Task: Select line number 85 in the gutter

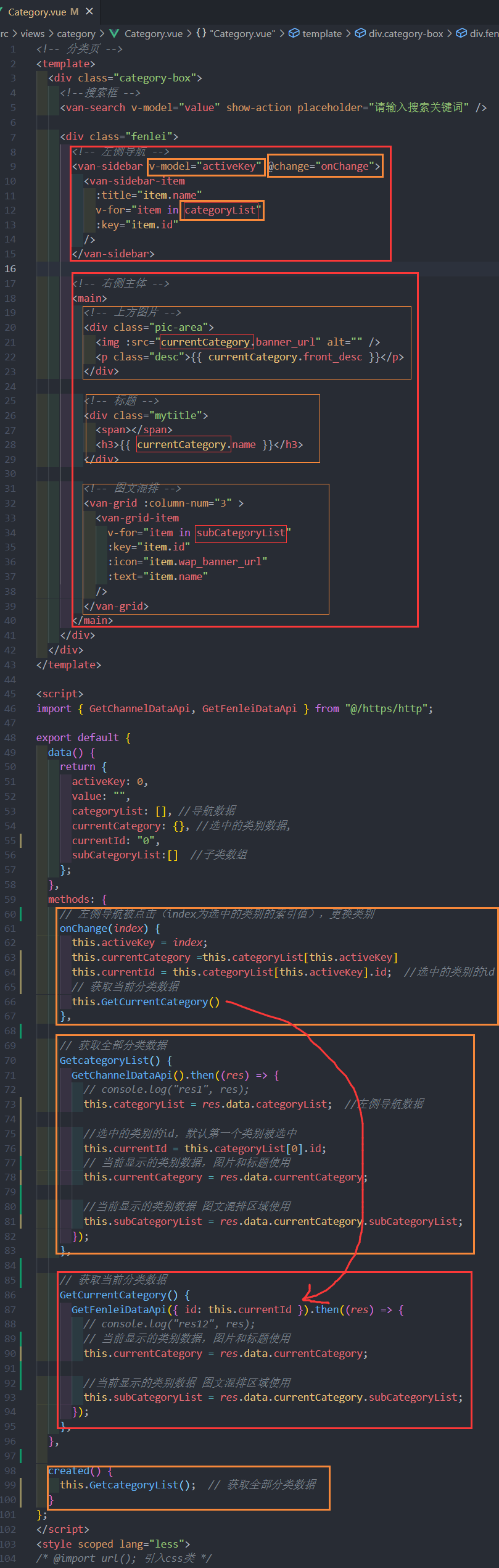Action: [10, 1280]
